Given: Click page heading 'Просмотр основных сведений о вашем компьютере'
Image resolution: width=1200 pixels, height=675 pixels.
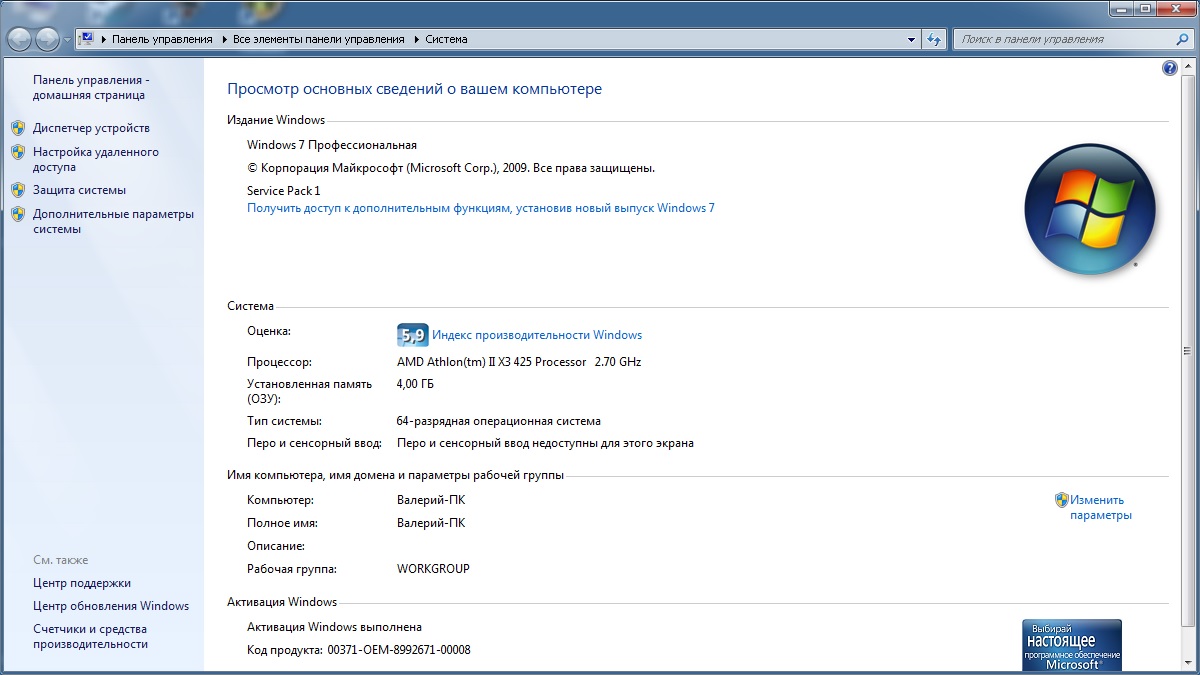Looking at the screenshot, I should (x=415, y=89).
